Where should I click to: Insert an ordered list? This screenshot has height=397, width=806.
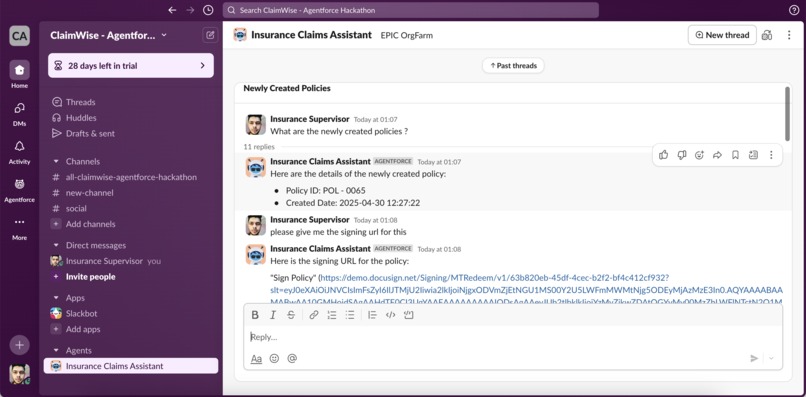coord(332,315)
